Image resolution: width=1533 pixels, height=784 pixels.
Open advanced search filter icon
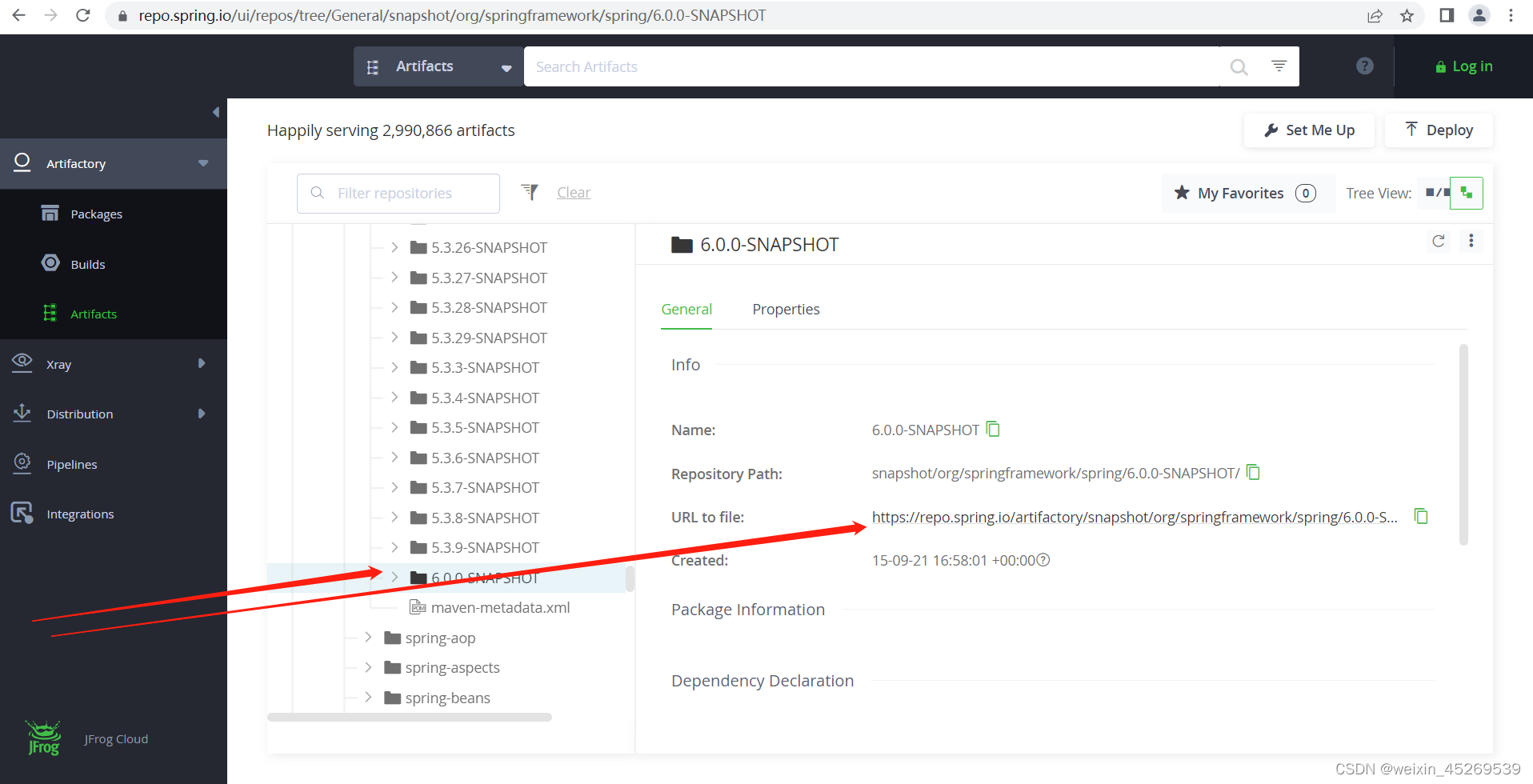[x=1279, y=66]
